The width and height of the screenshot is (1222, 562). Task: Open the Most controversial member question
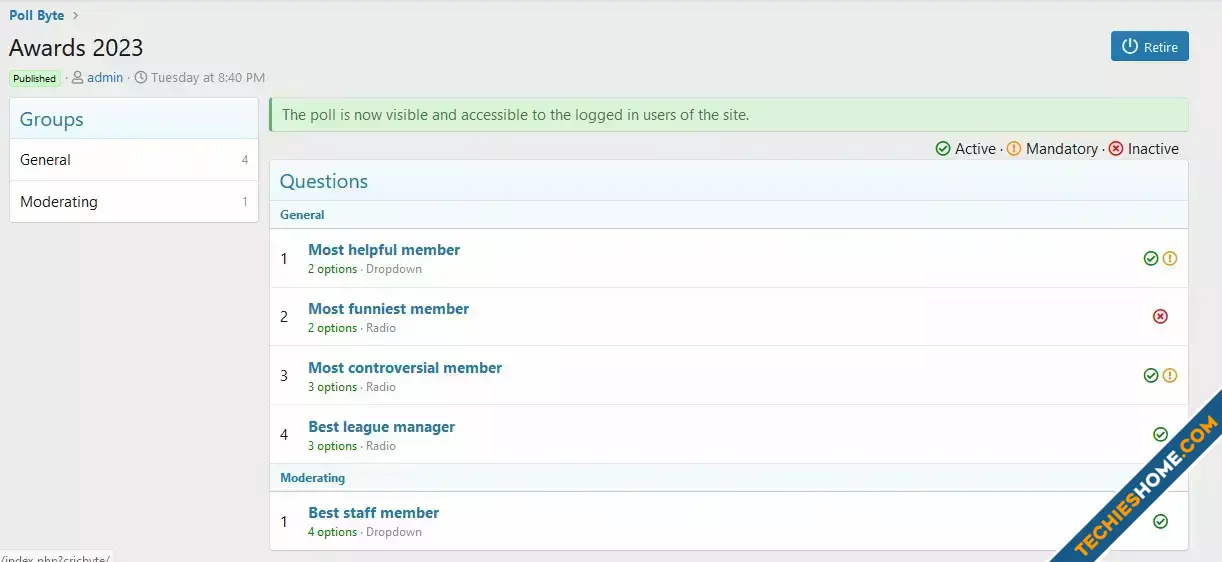(x=405, y=368)
